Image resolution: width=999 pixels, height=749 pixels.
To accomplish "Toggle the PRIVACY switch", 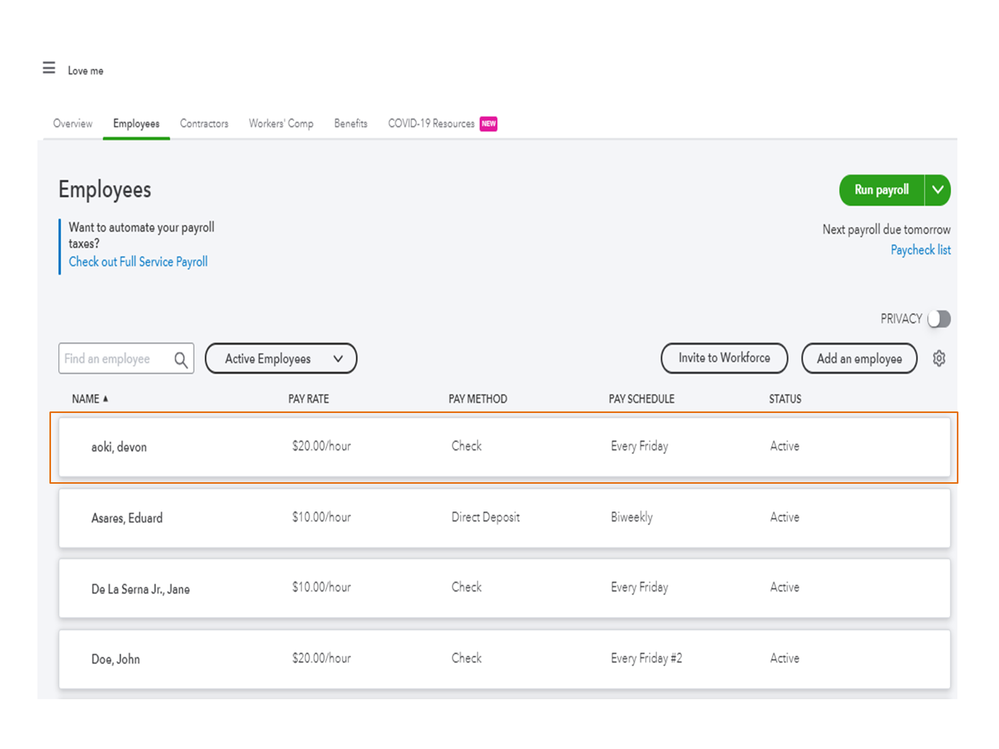I will click(938, 319).
